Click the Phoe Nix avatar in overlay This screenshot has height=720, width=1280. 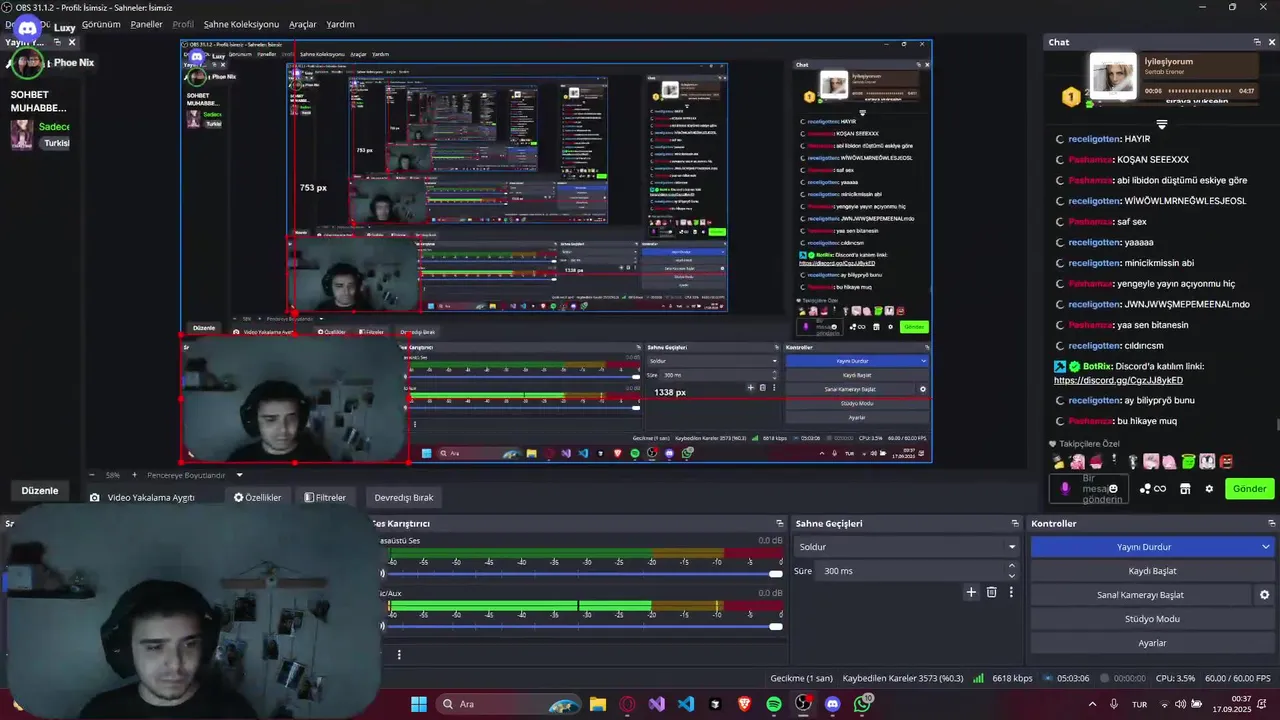26,63
